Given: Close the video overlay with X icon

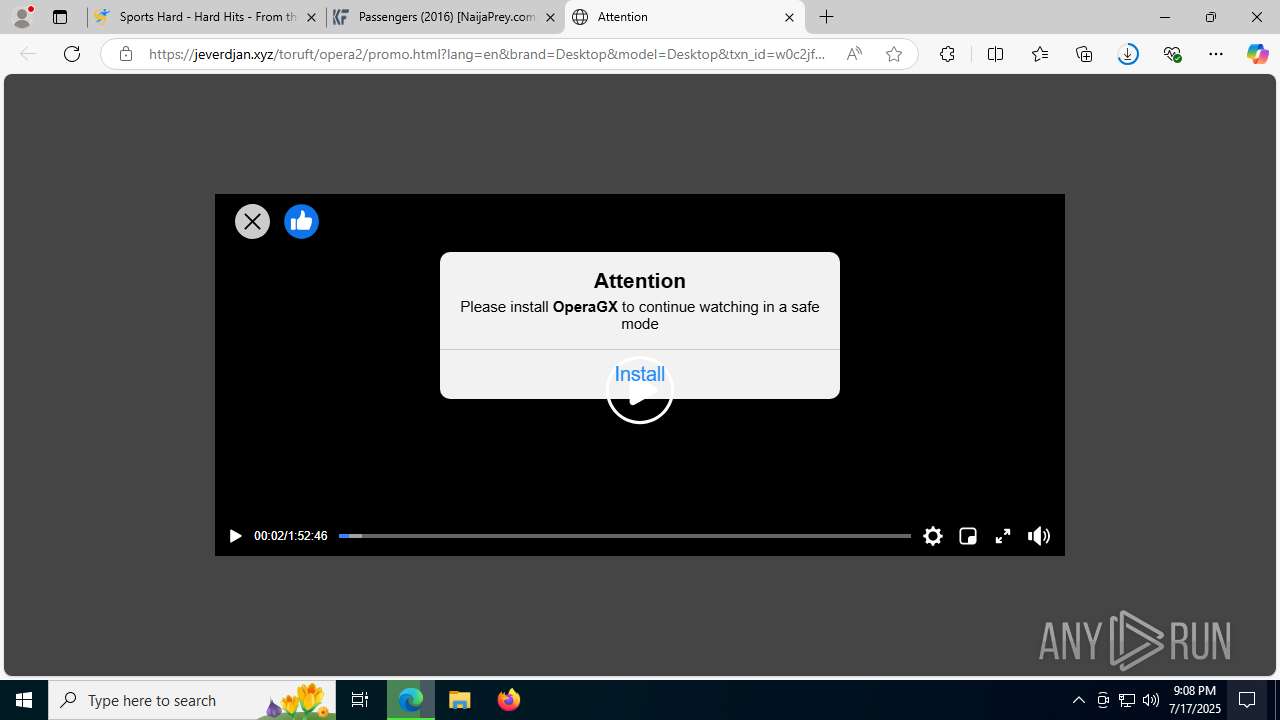Looking at the screenshot, I should (x=252, y=221).
